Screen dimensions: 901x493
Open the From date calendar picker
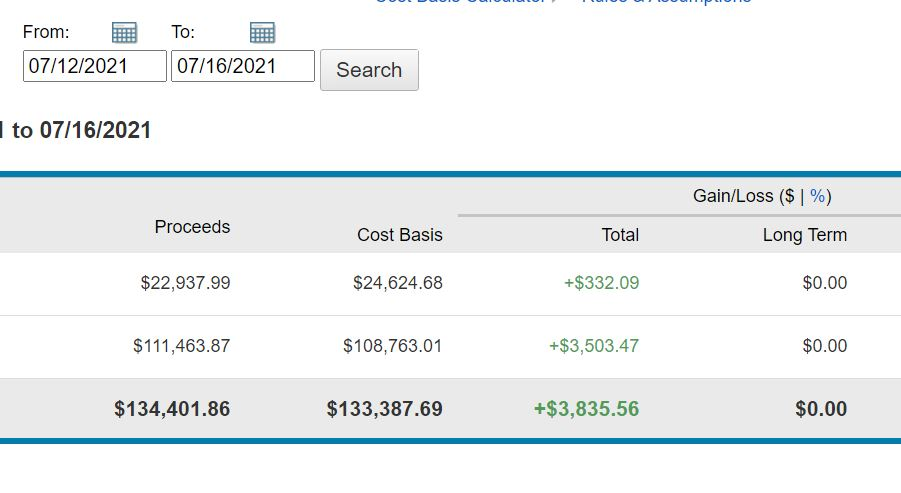point(124,33)
